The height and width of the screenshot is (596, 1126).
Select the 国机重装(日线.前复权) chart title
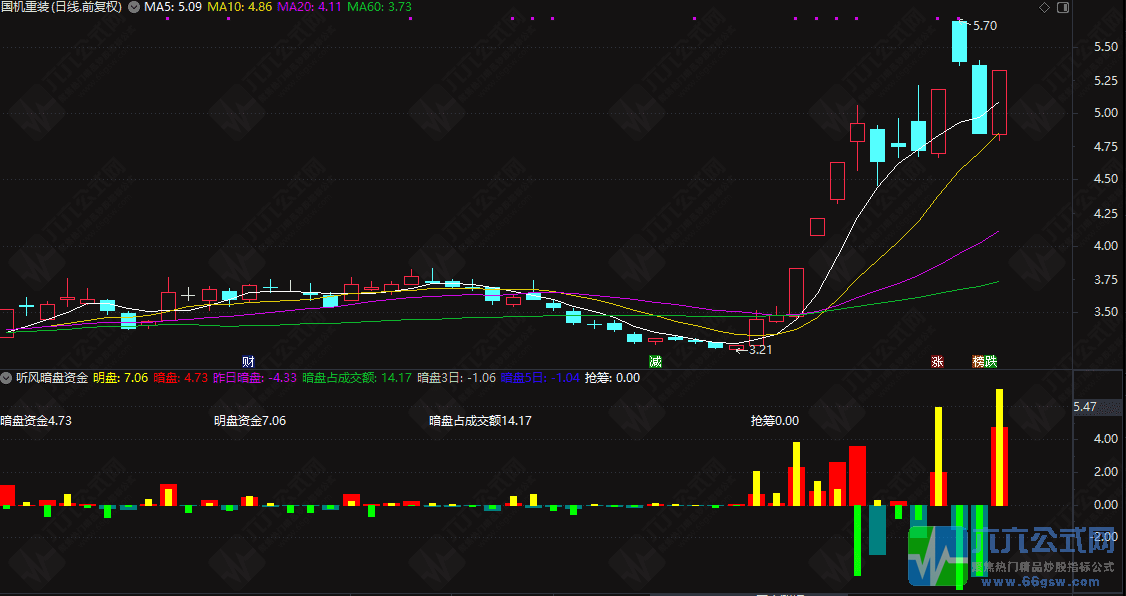coord(62,7)
